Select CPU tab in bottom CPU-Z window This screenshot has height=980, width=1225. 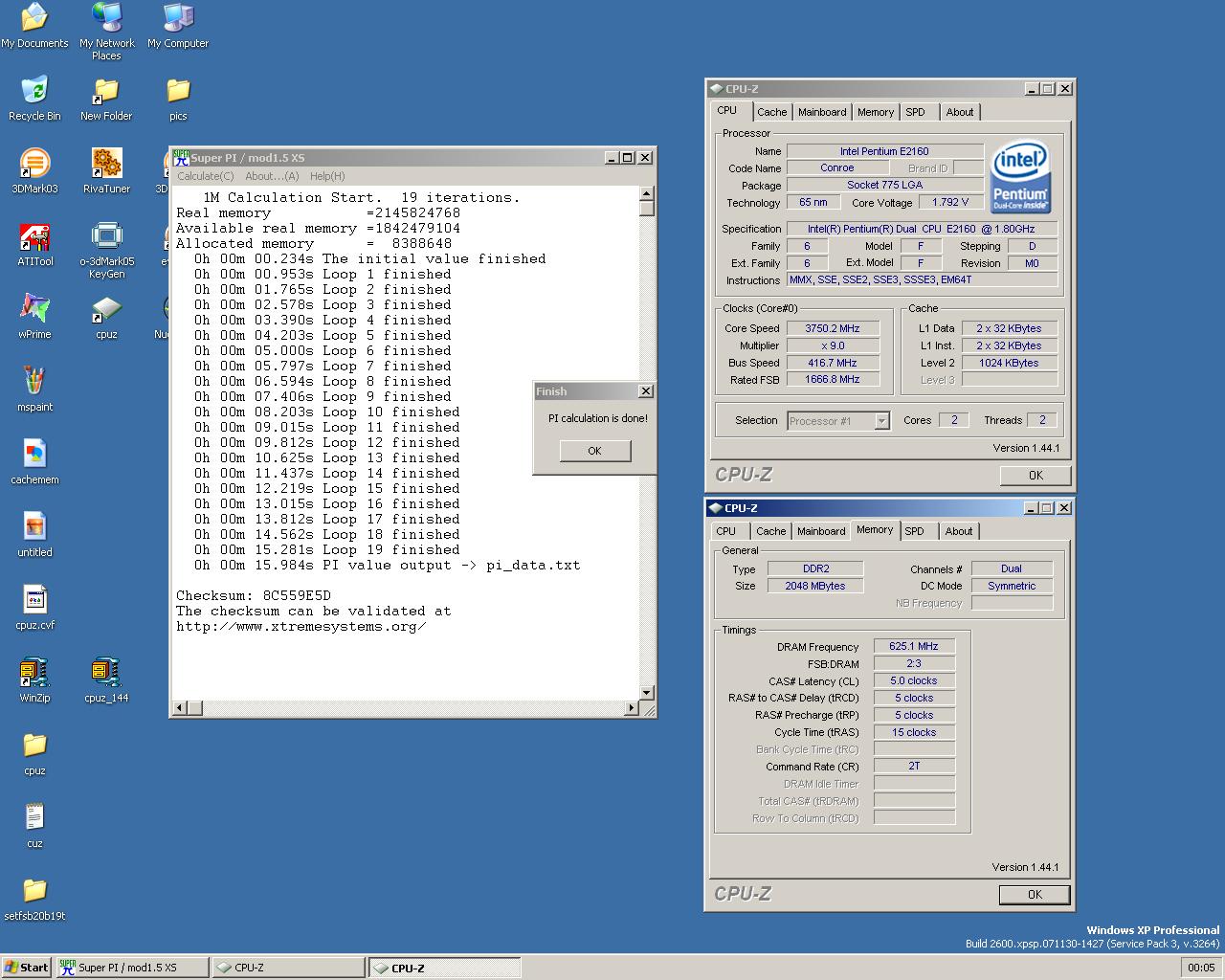(726, 531)
